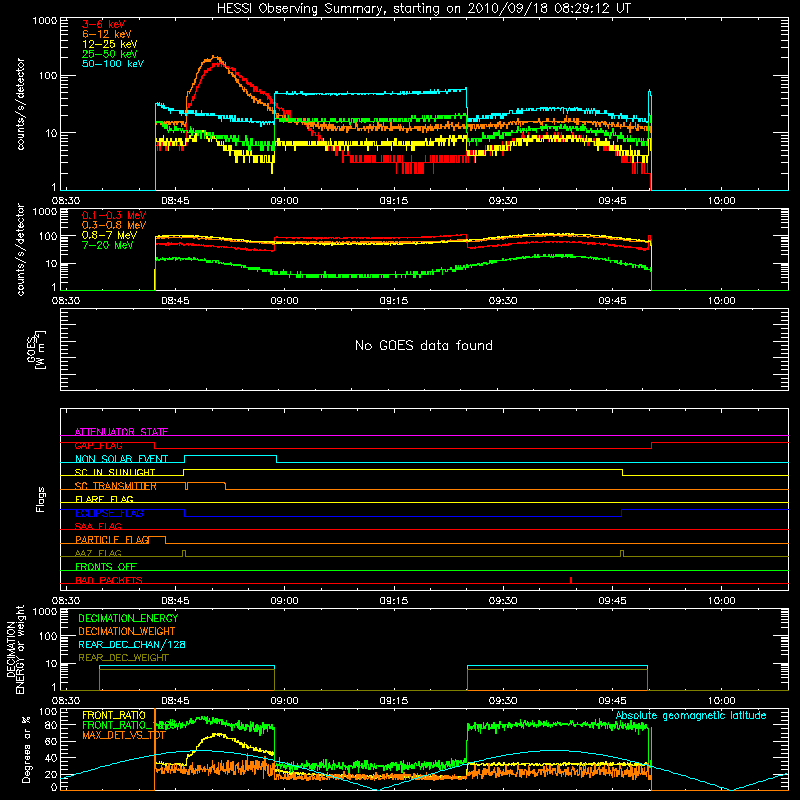Image resolution: width=800 pixels, height=800 pixels.
Task: Select the ATTENUATOR_STATE flag label
Action: (x=121, y=432)
